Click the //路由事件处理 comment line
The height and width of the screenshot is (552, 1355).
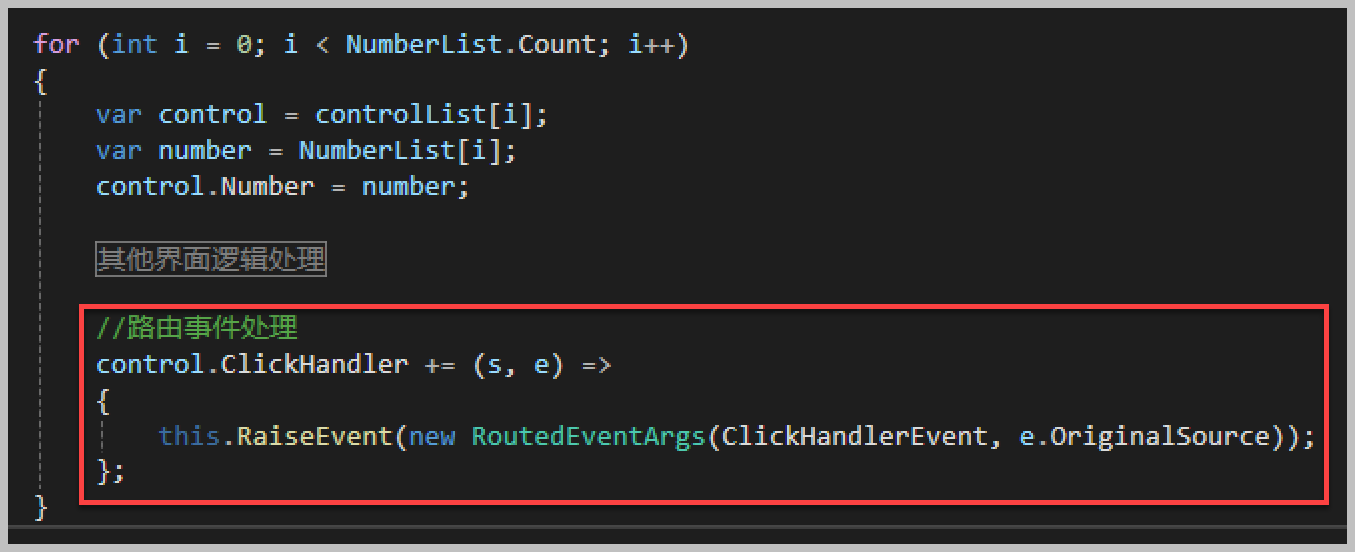[x=197, y=327]
